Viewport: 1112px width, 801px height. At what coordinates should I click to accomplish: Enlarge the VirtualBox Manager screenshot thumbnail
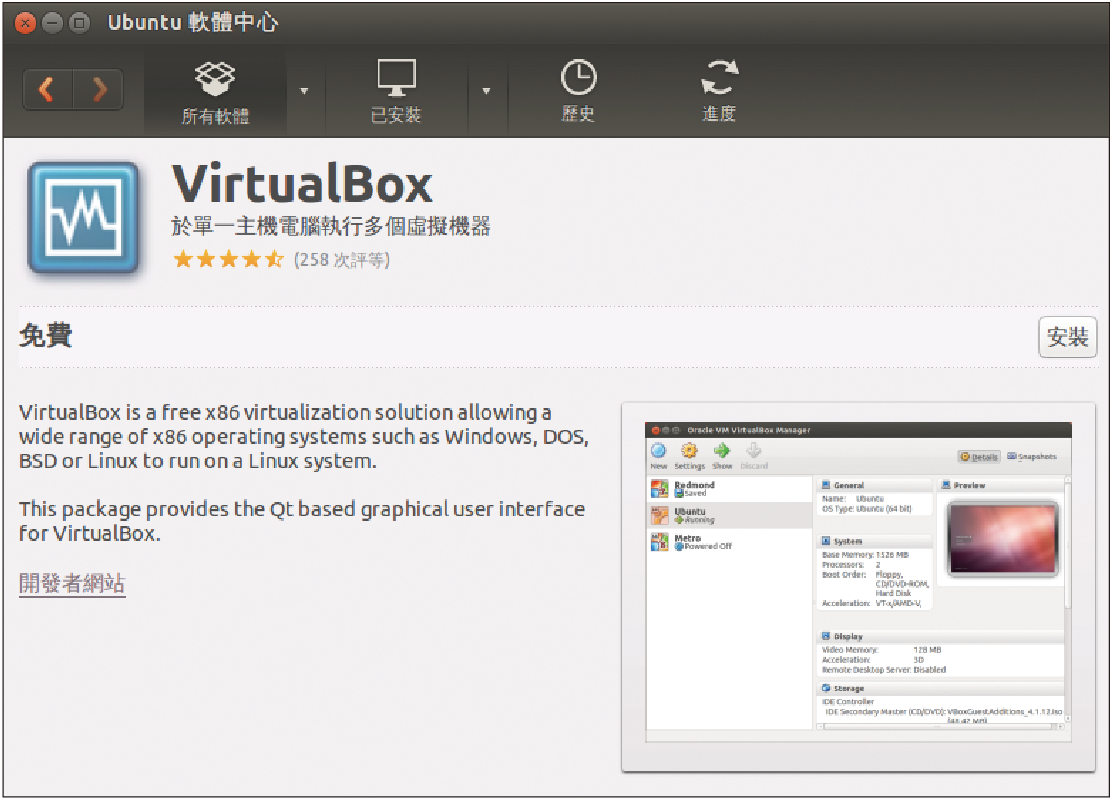point(858,587)
